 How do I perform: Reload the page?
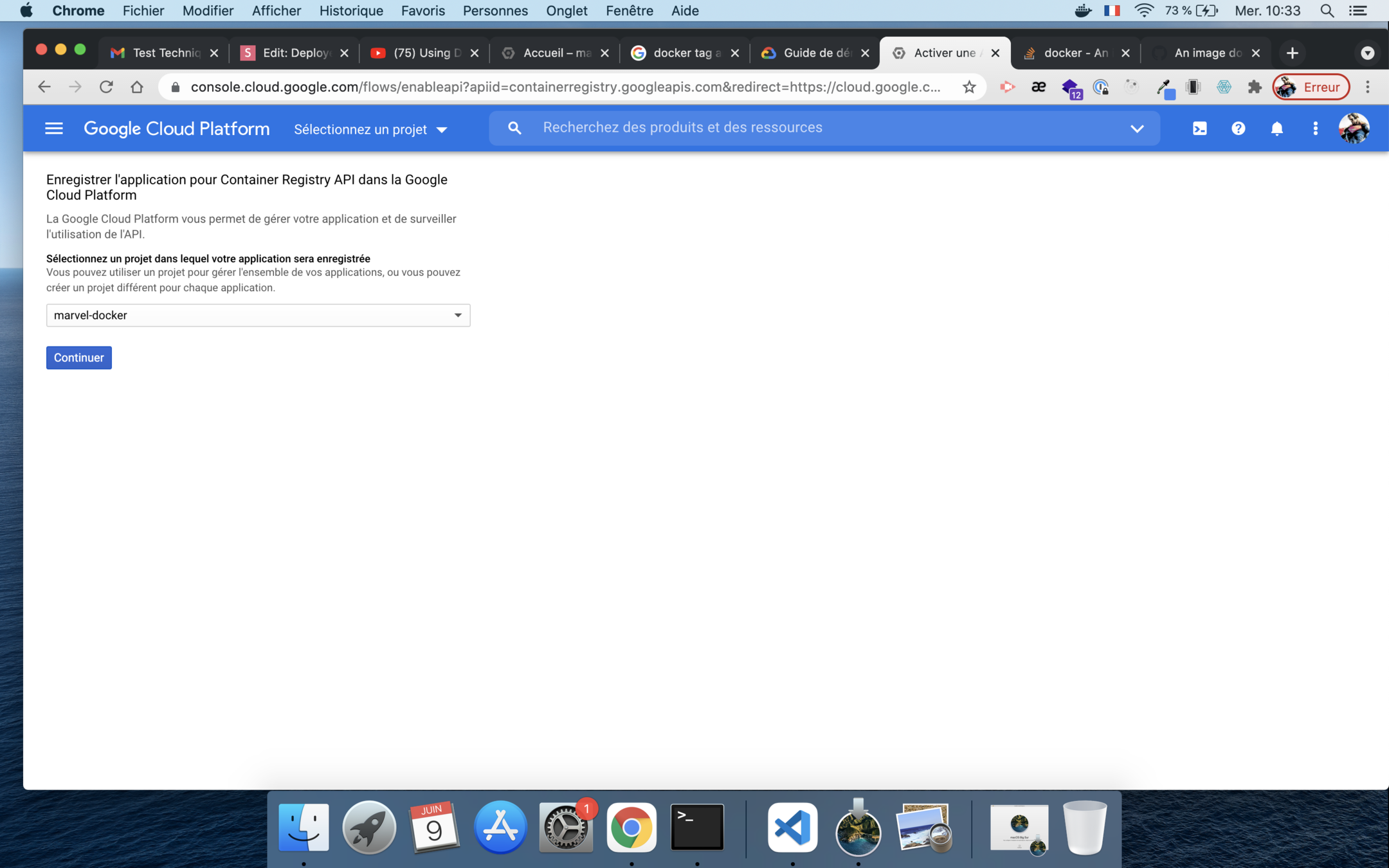[x=106, y=87]
